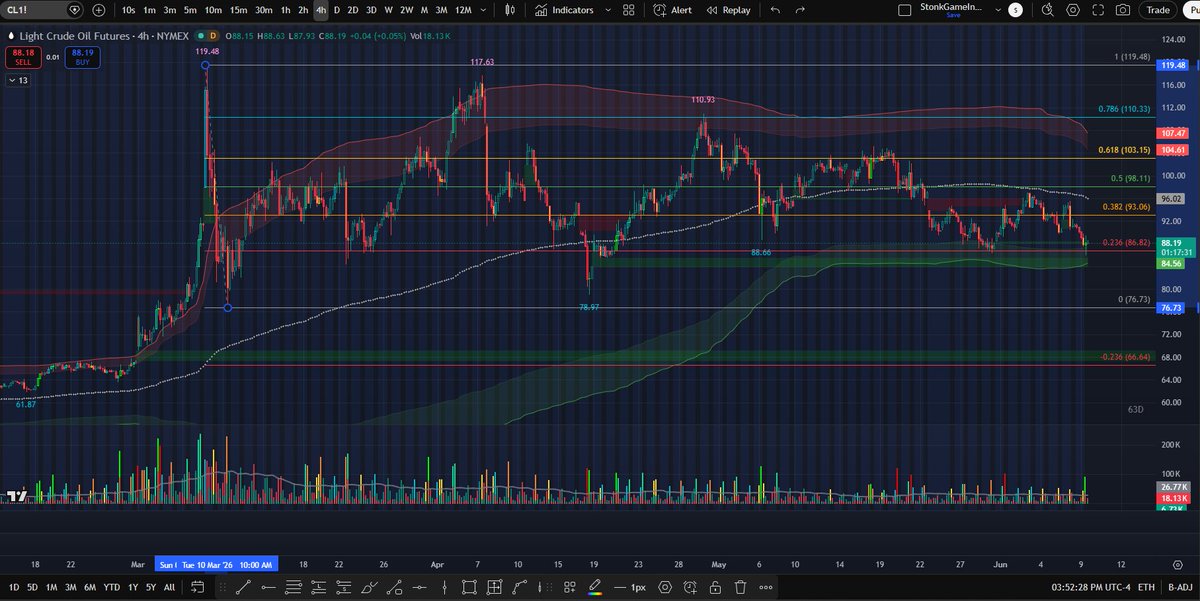Click the gem icon in the symbol box
Screen dimensions: 1200x601
pyautogui.click(x=74, y=10)
